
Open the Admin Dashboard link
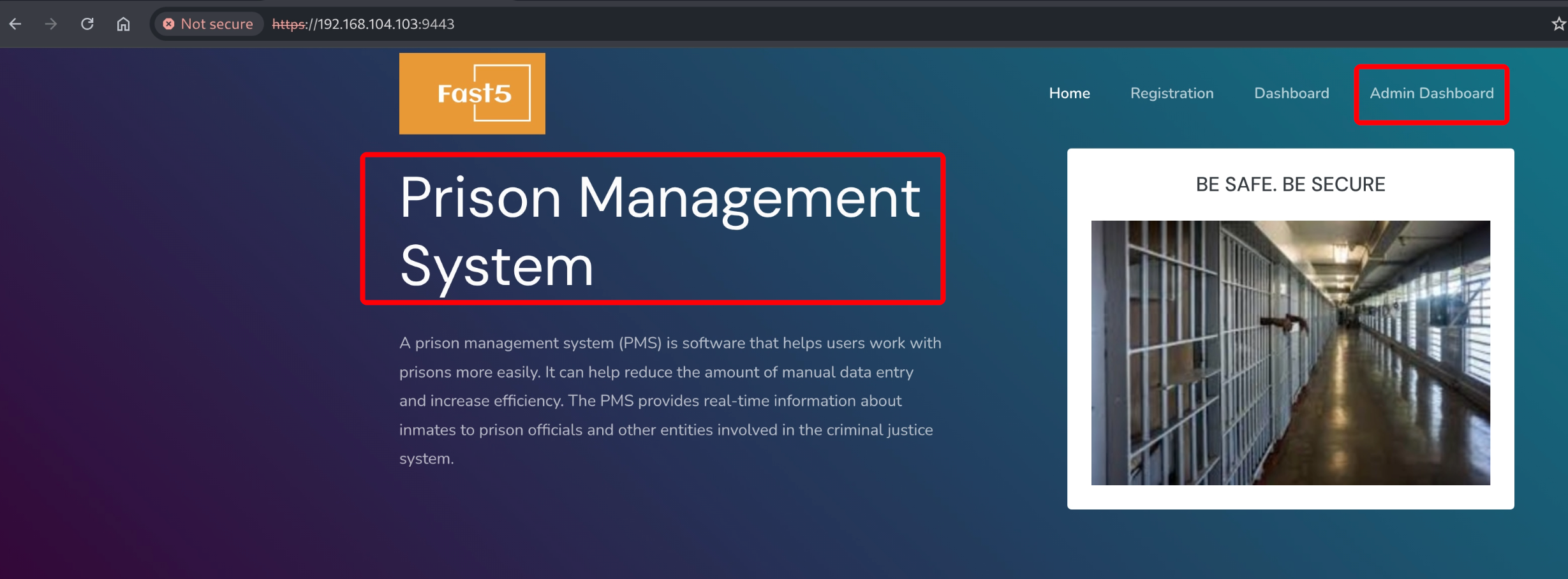1431,93
